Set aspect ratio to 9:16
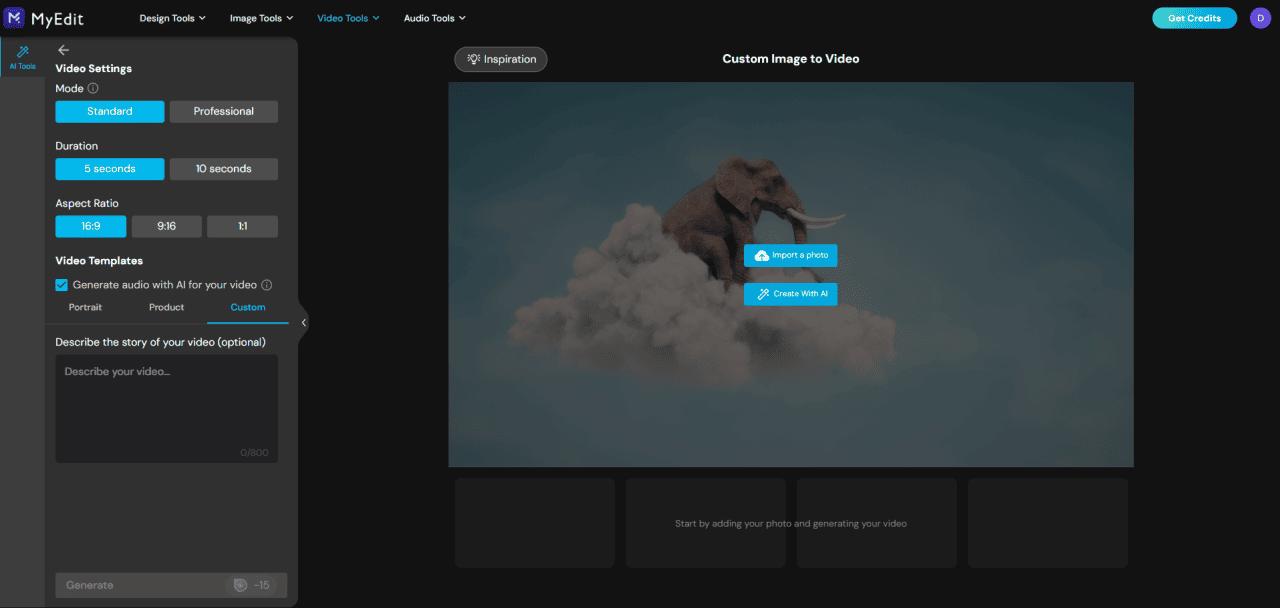This screenshot has width=1280, height=608. (167, 226)
